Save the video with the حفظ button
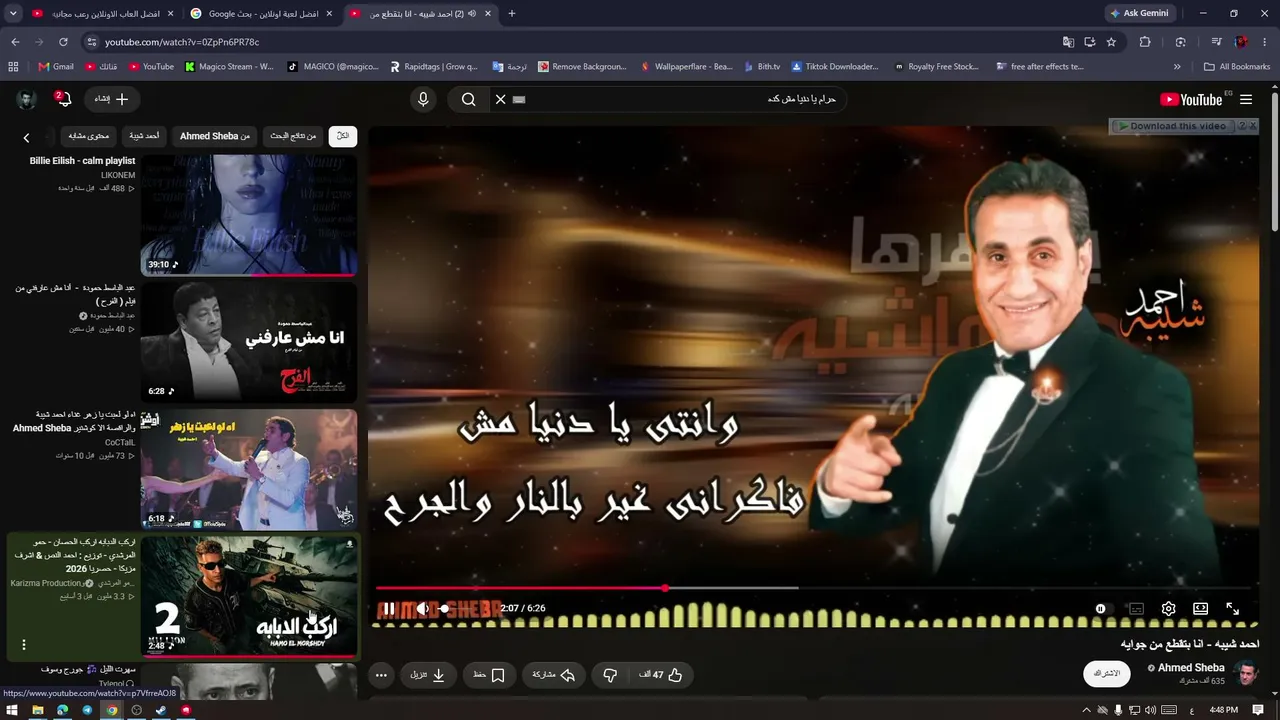 489,675
